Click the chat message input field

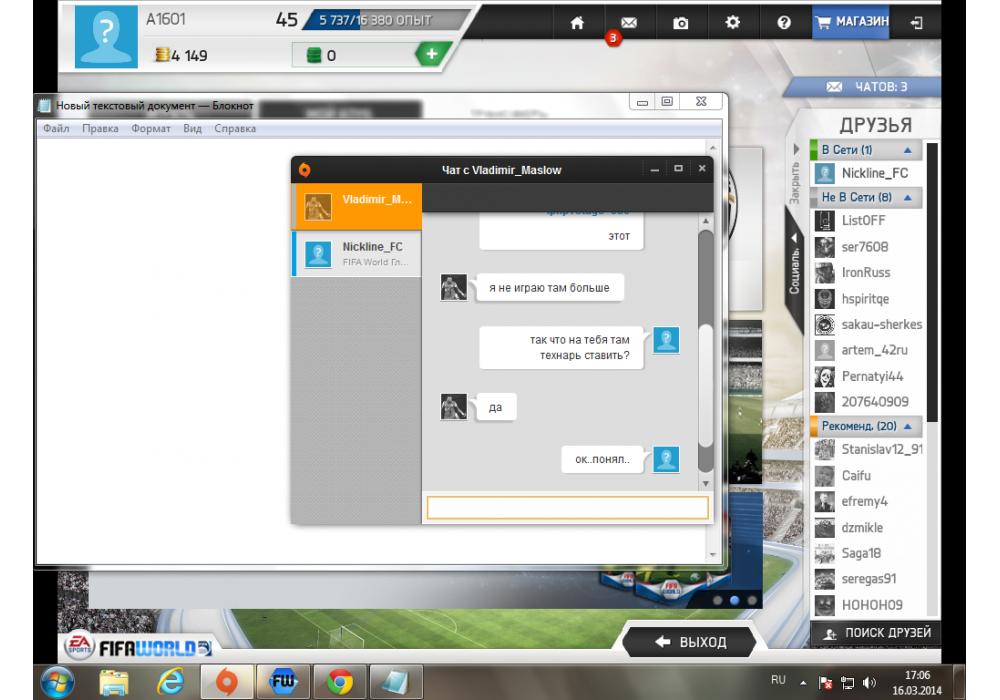[x=567, y=508]
